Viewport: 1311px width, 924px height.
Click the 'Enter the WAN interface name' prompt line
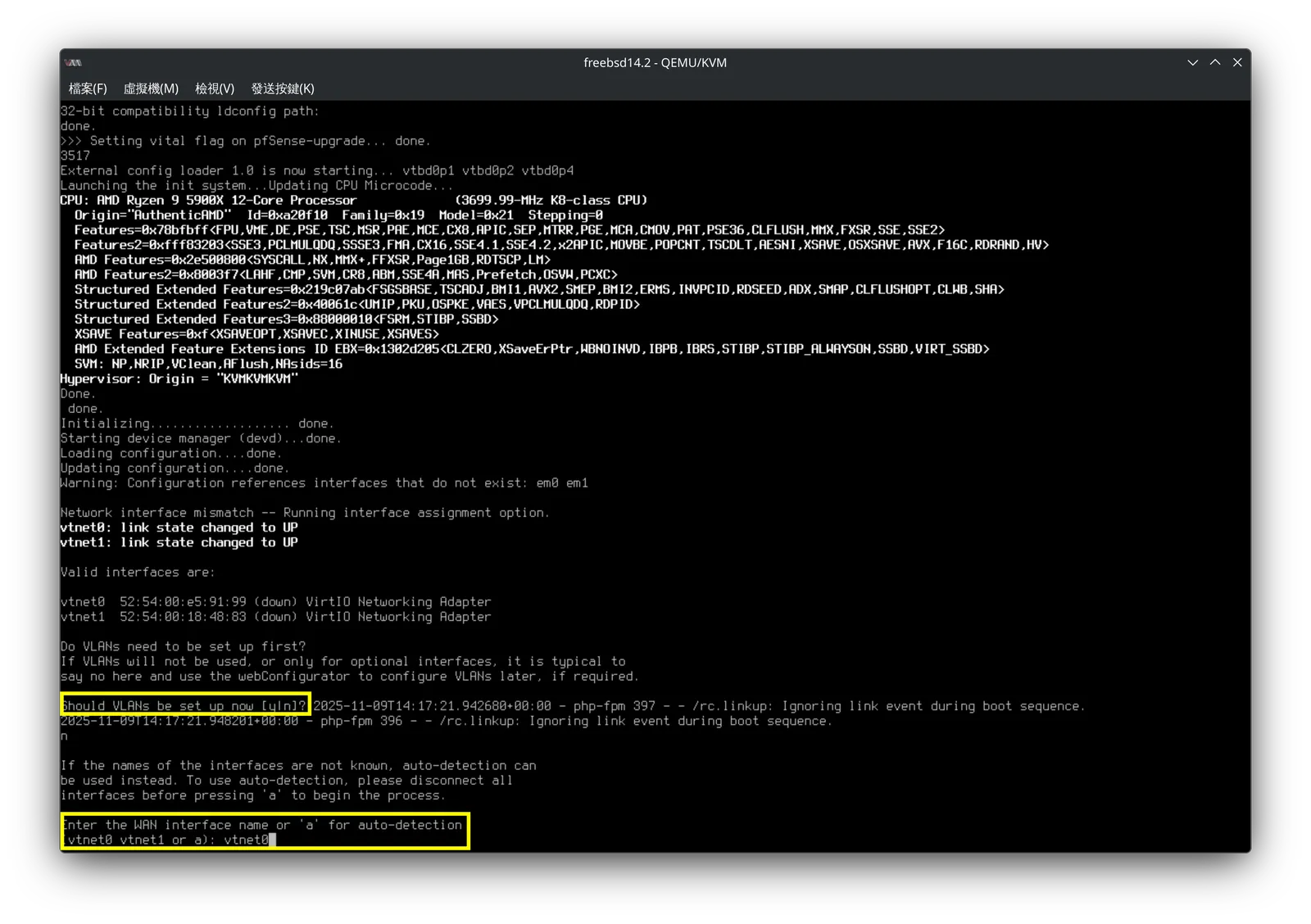(x=262, y=825)
